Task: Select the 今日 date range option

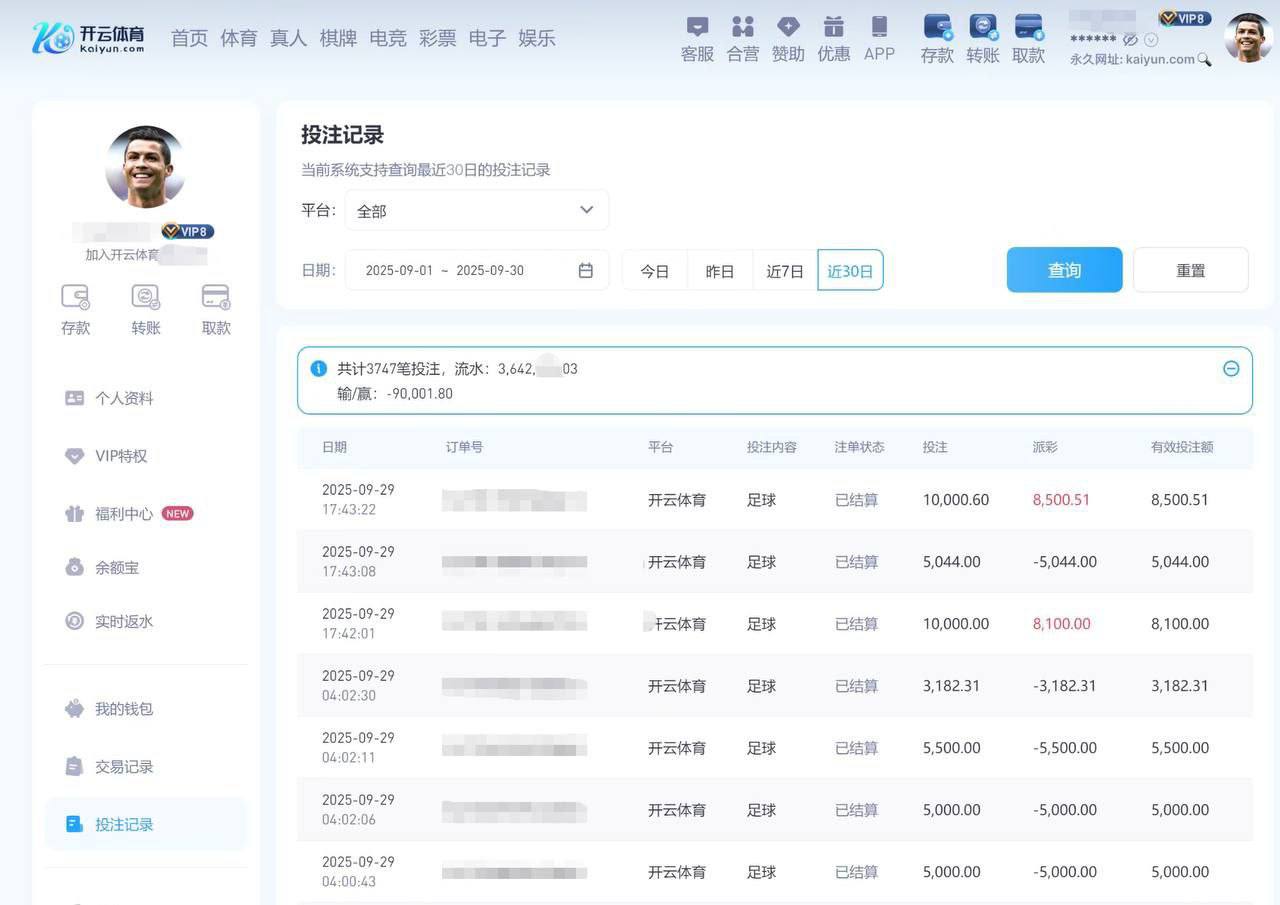Action: tap(655, 271)
